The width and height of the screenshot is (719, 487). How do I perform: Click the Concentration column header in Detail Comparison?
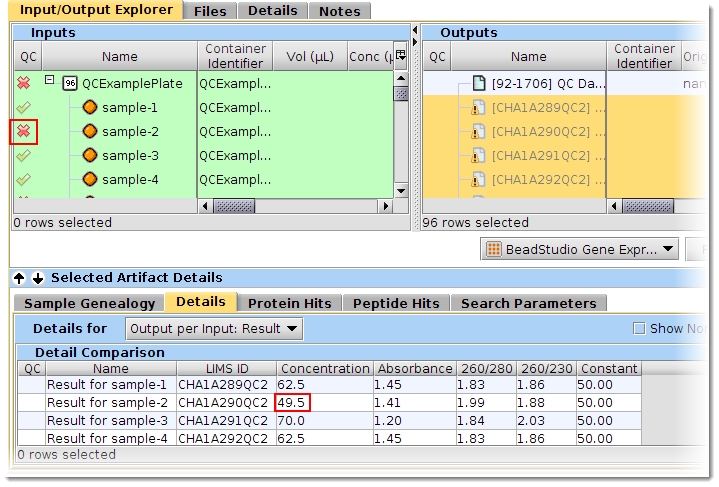(x=325, y=369)
